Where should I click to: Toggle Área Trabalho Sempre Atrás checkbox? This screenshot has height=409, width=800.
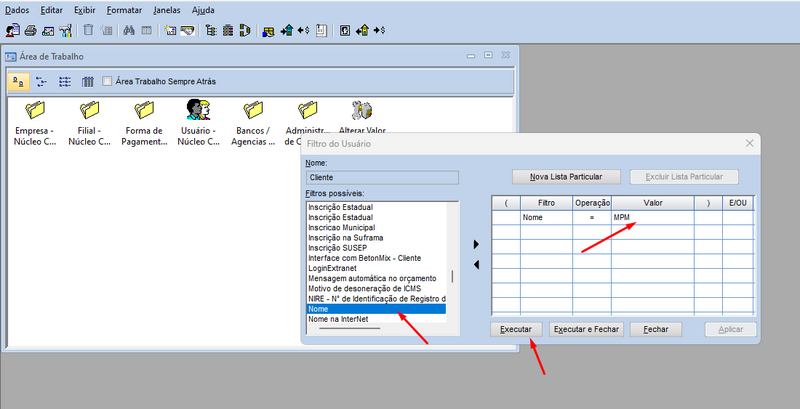point(107,81)
